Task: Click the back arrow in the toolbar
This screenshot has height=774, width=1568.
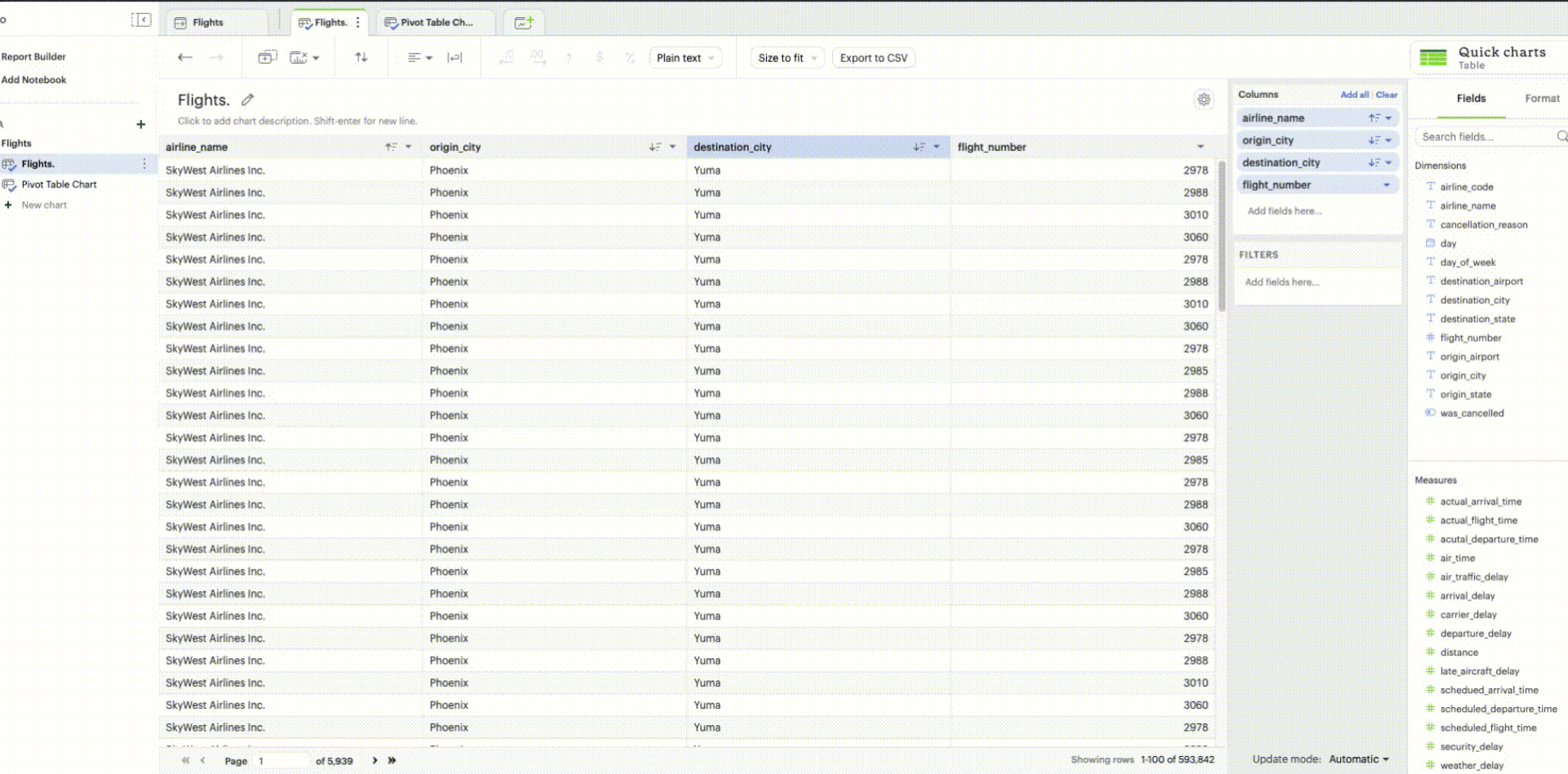Action: [x=185, y=57]
